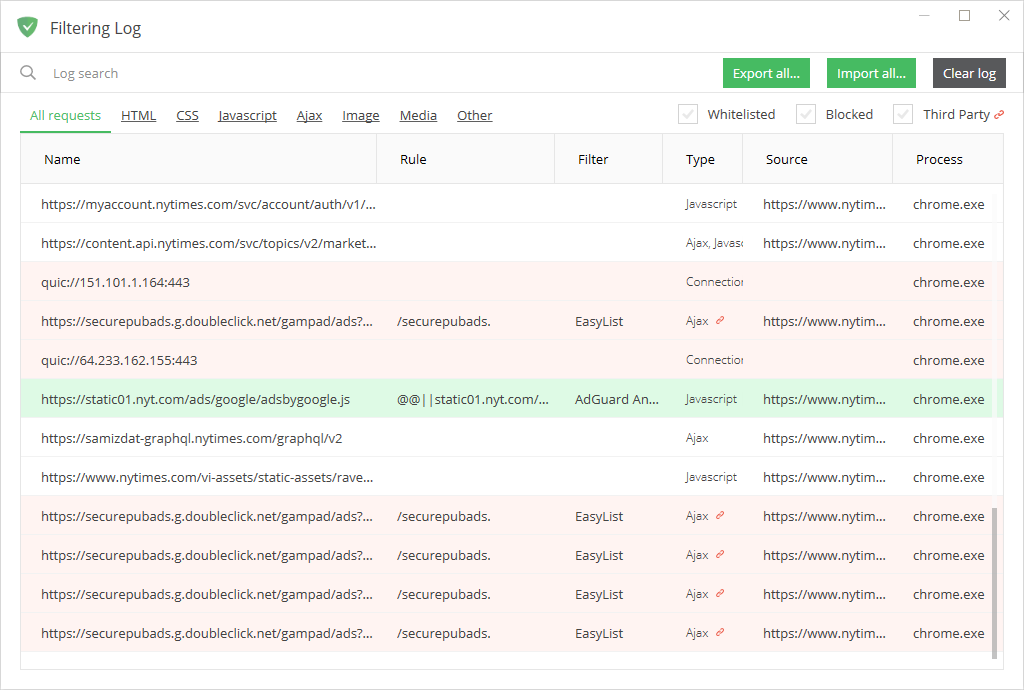Click the AdGuard shield logo icon
This screenshot has height=690, width=1024.
(x=27, y=27)
